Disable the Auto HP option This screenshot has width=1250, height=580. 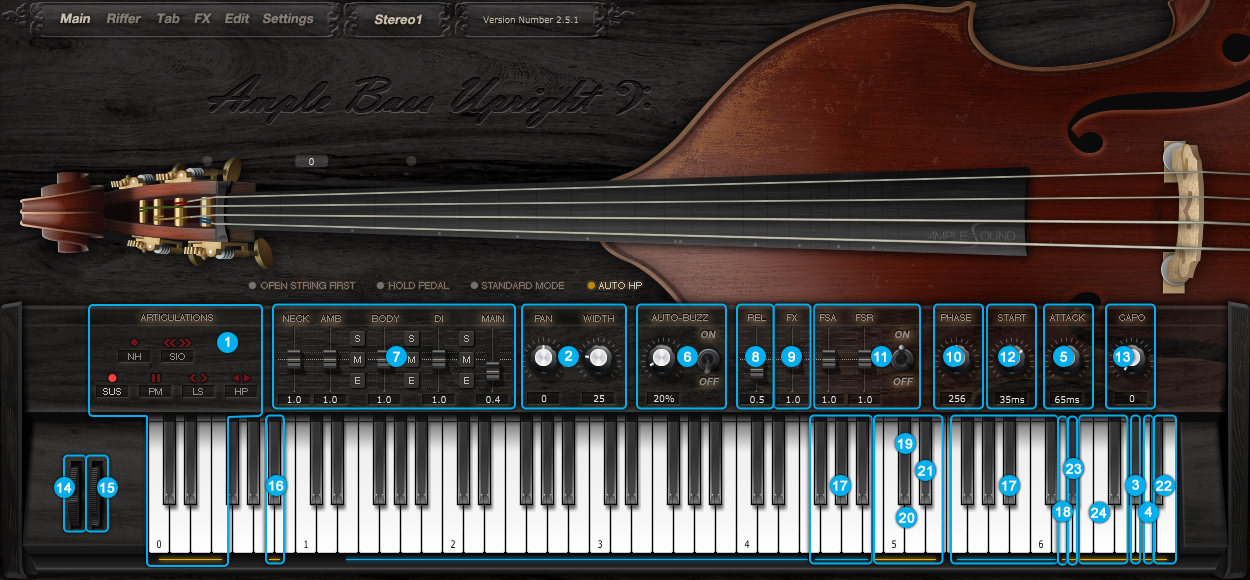[x=615, y=286]
